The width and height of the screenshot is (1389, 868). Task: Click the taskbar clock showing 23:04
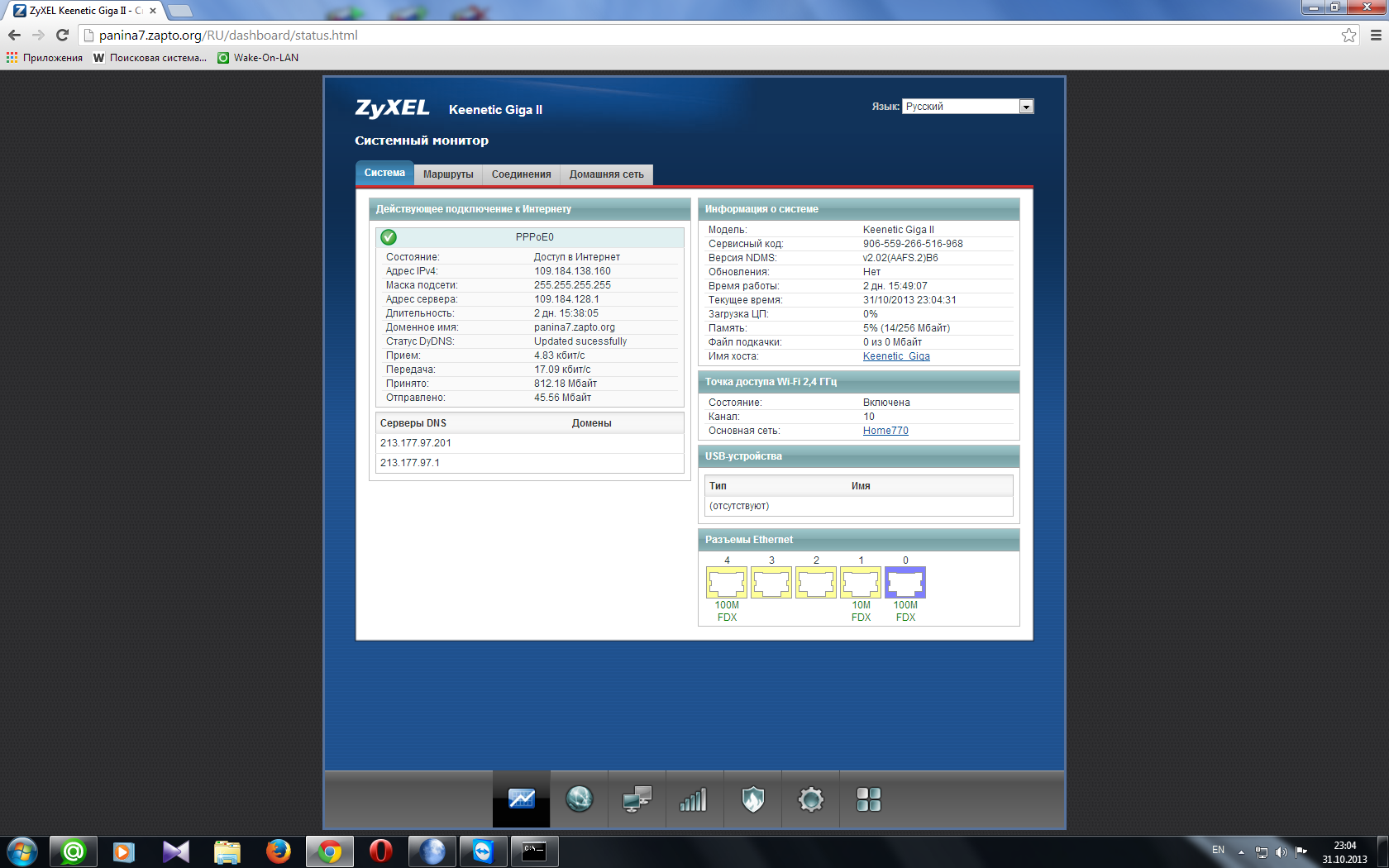(x=1344, y=852)
